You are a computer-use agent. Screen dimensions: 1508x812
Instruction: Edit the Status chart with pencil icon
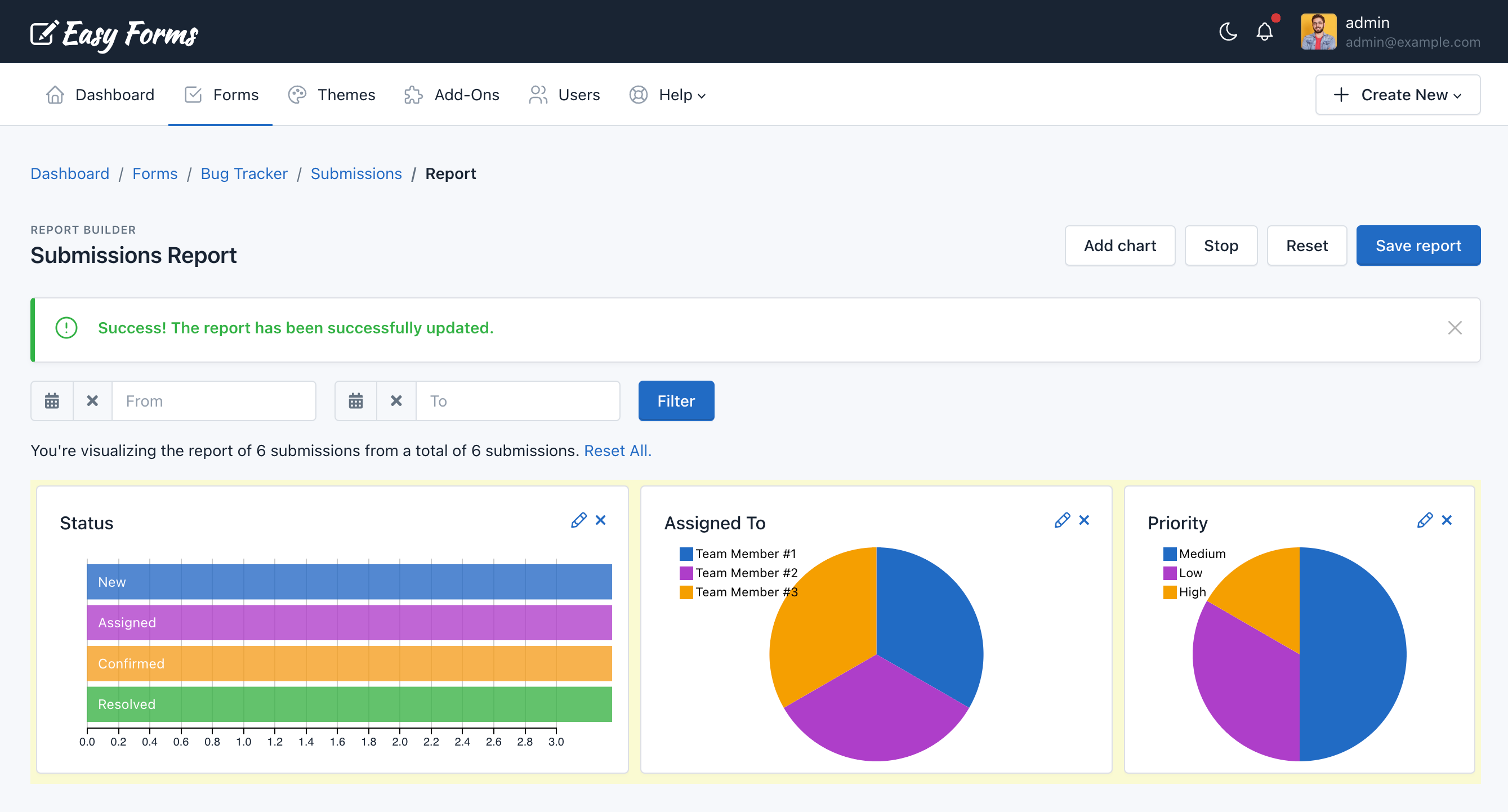coord(578,520)
